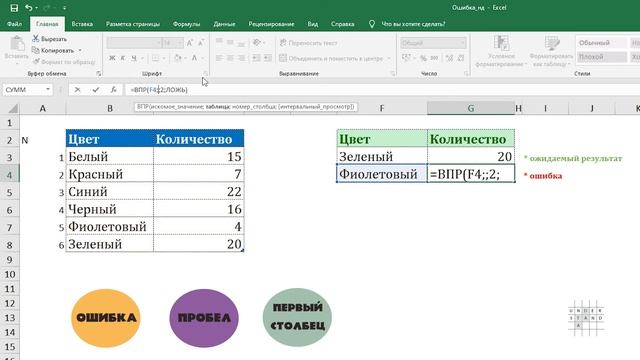Image resolution: width=640 pixels, height=360 pixels.
Task: Click the percent style icon
Action: (424, 58)
